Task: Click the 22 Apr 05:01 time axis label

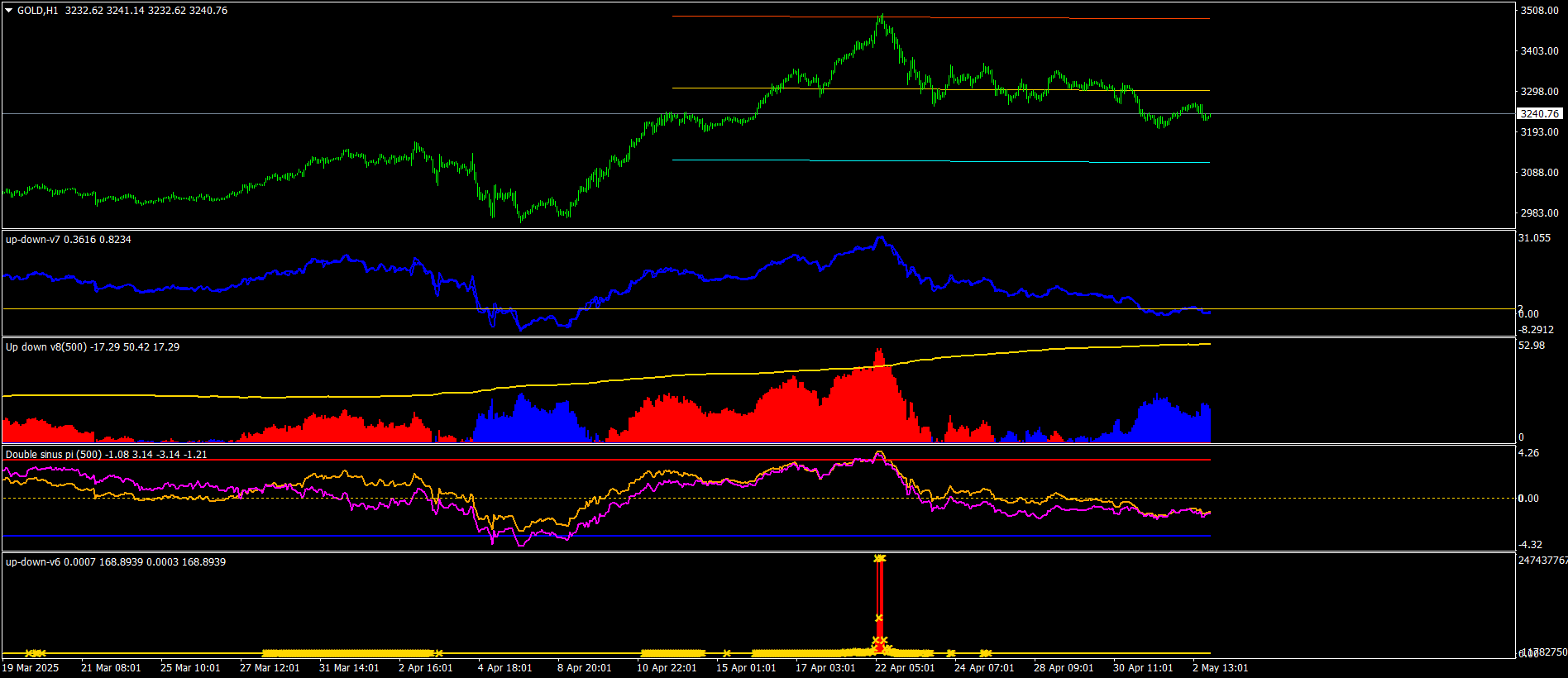Action: pos(905,668)
